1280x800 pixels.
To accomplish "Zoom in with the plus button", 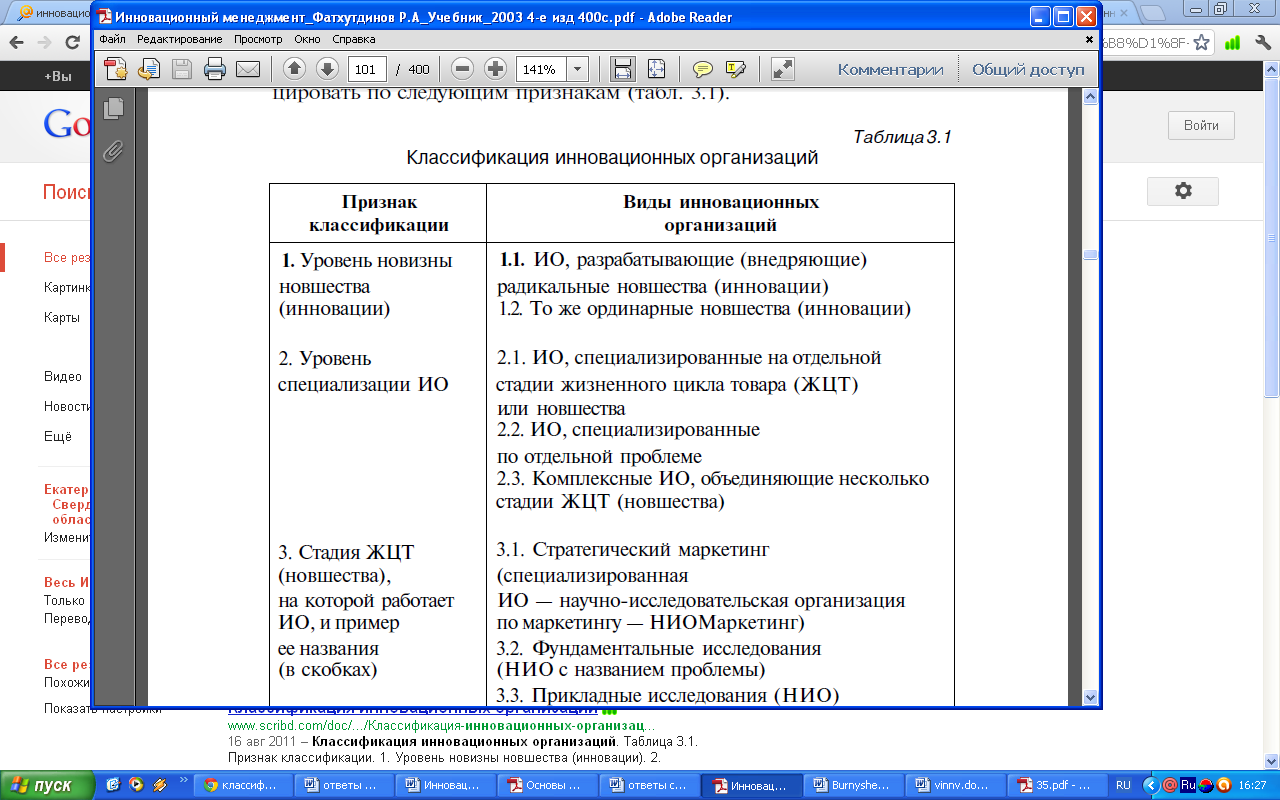I will pyautogui.click(x=495, y=69).
